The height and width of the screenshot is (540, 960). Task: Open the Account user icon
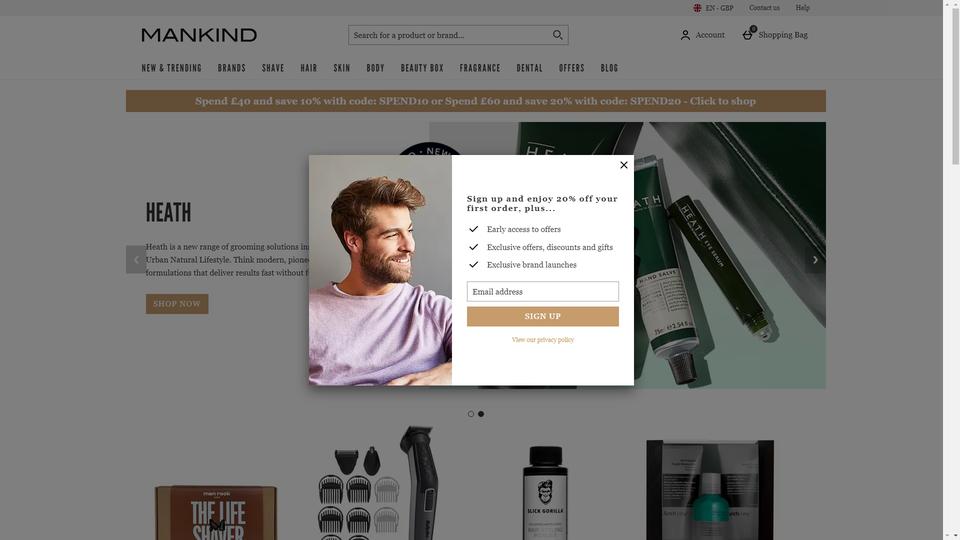[685, 36]
